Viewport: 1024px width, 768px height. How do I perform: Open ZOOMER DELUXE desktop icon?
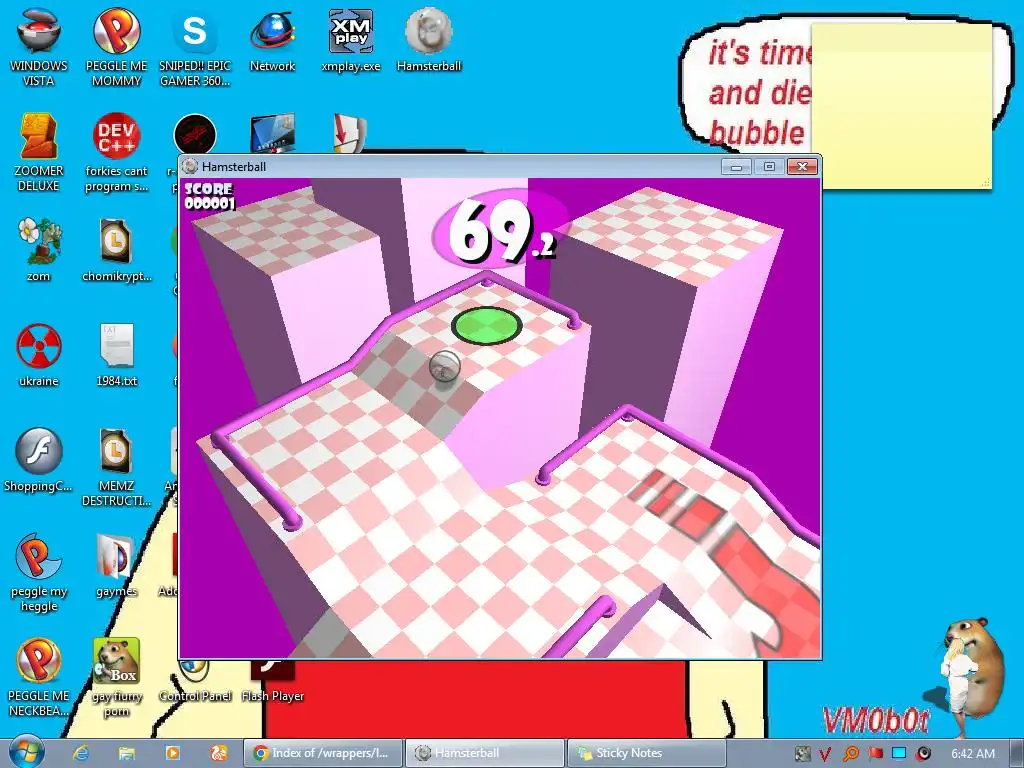coord(39,153)
